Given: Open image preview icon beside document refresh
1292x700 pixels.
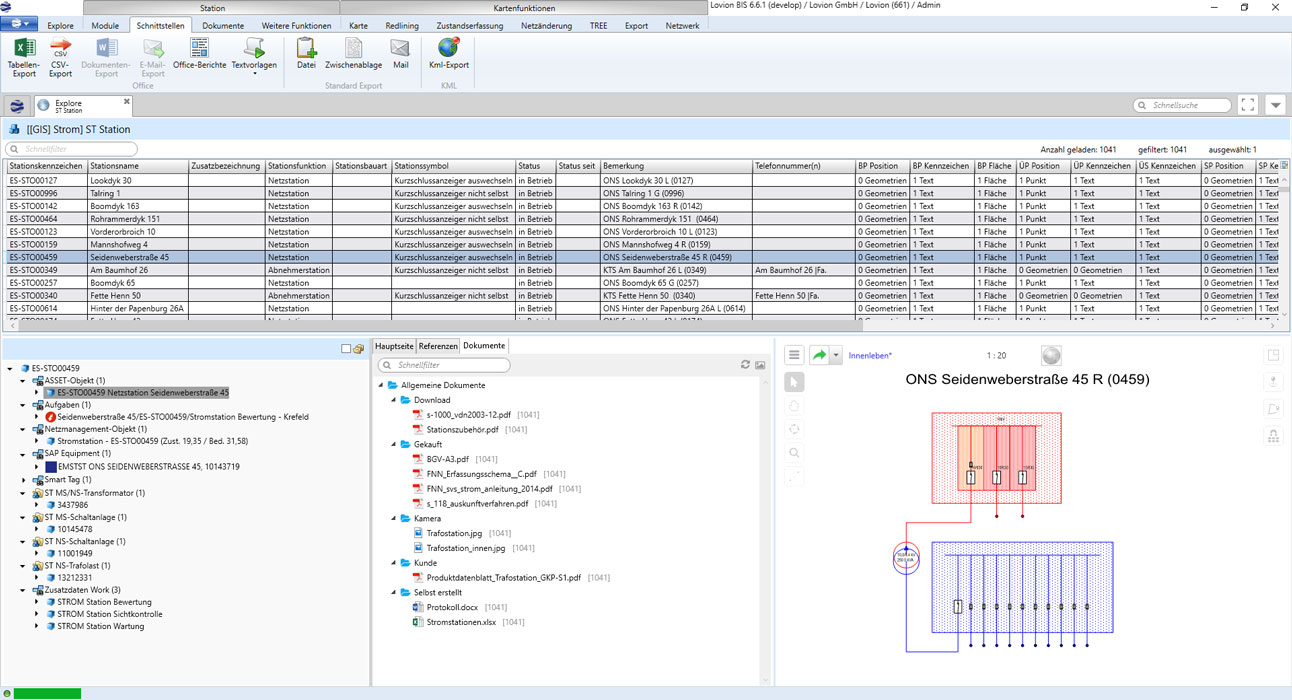Looking at the screenshot, I should [x=760, y=365].
